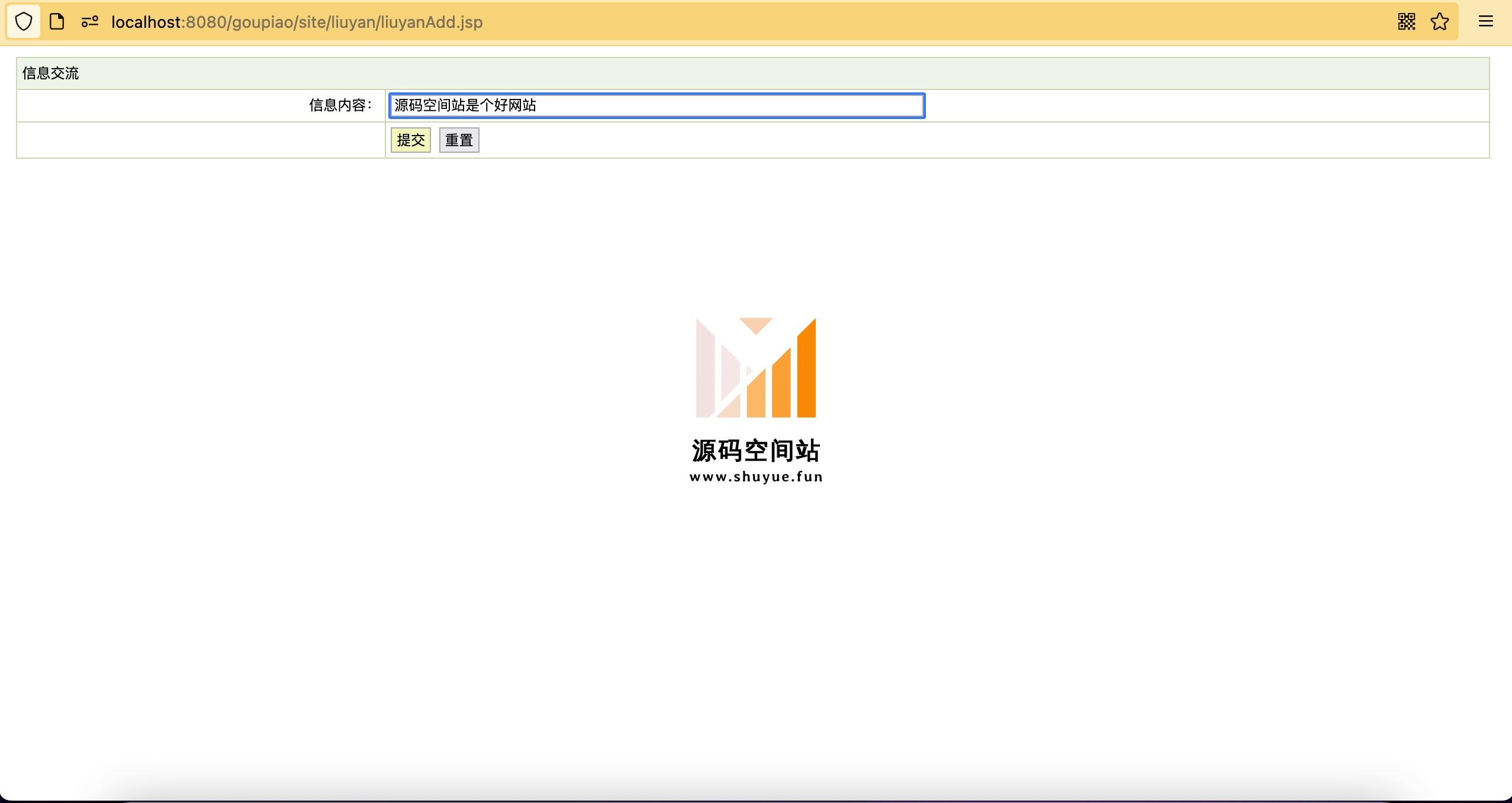Click the QR code icon
The height and width of the screenshot is (803, 1512).
coord(1407,22)
